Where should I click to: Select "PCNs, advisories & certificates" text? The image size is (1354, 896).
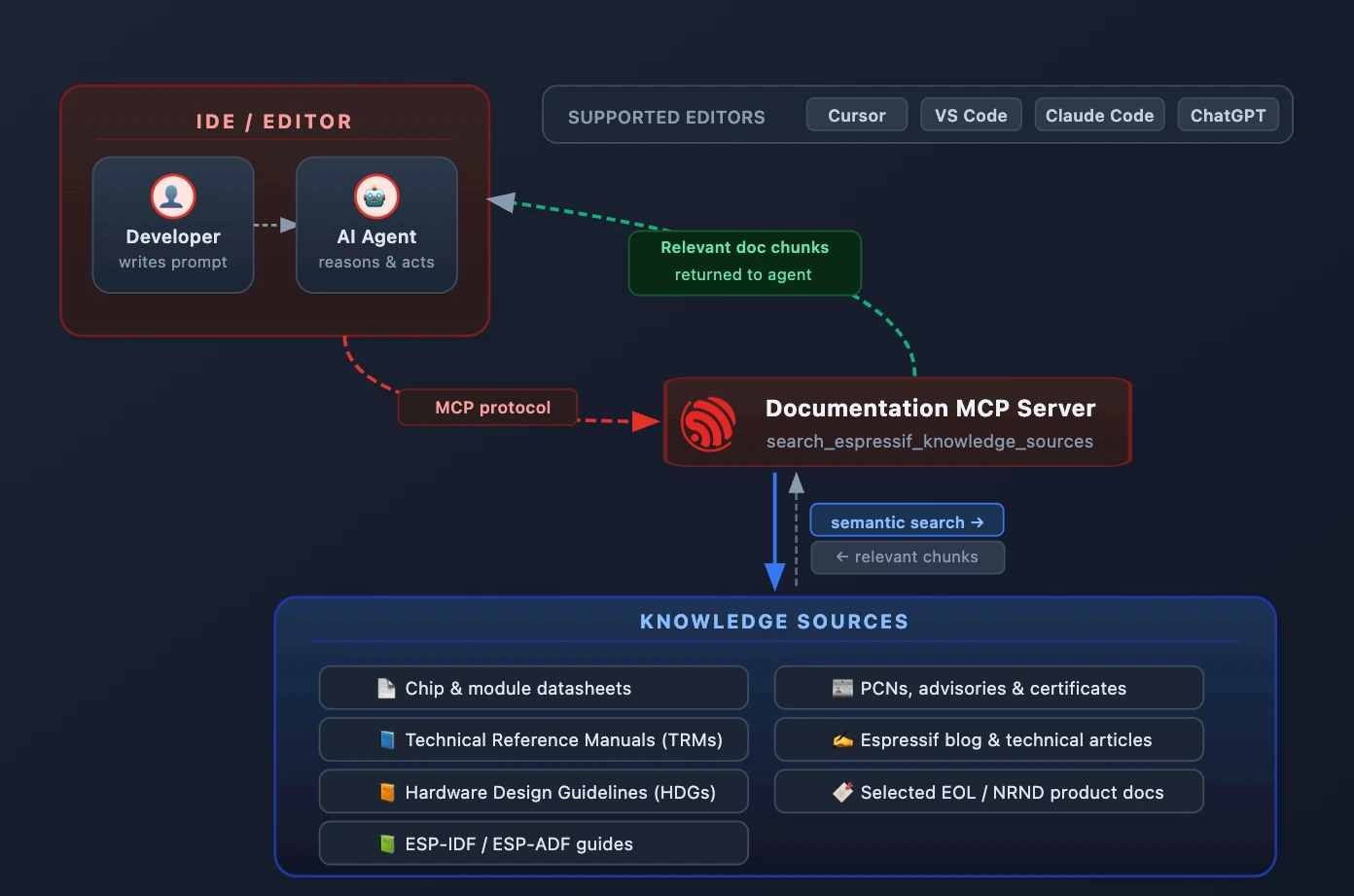tap(993, 689)
